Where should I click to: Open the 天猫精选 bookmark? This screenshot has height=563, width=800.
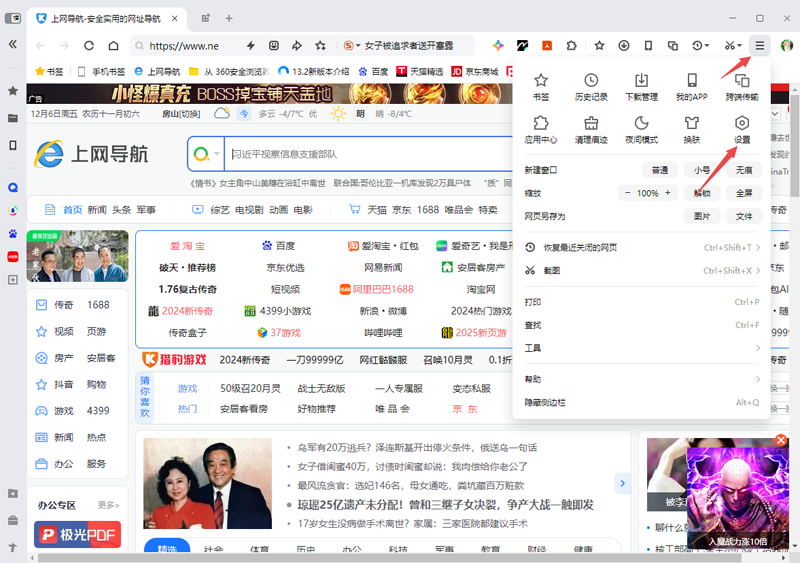(420, 71)
